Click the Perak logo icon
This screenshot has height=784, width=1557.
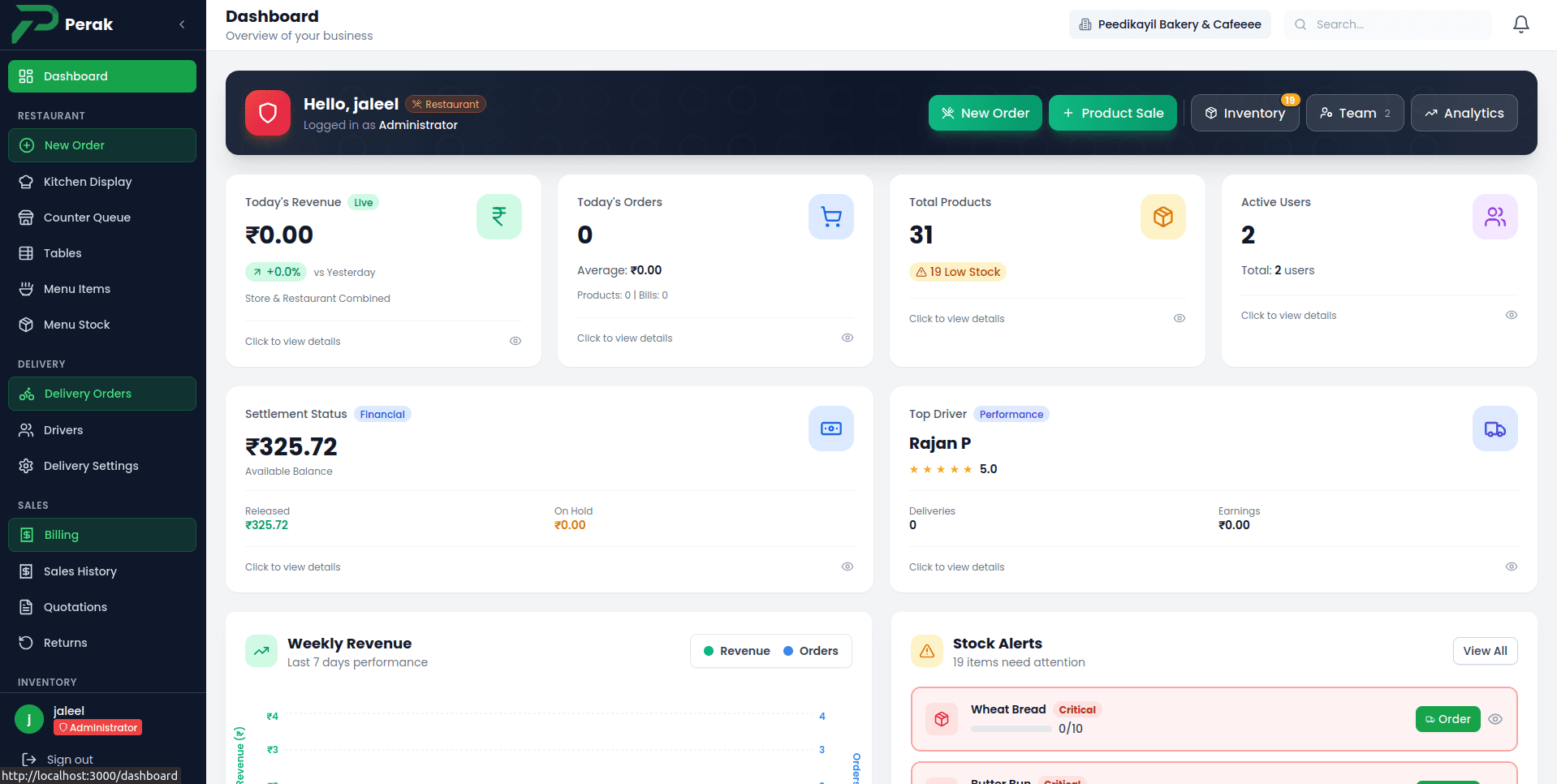[34, 24]
